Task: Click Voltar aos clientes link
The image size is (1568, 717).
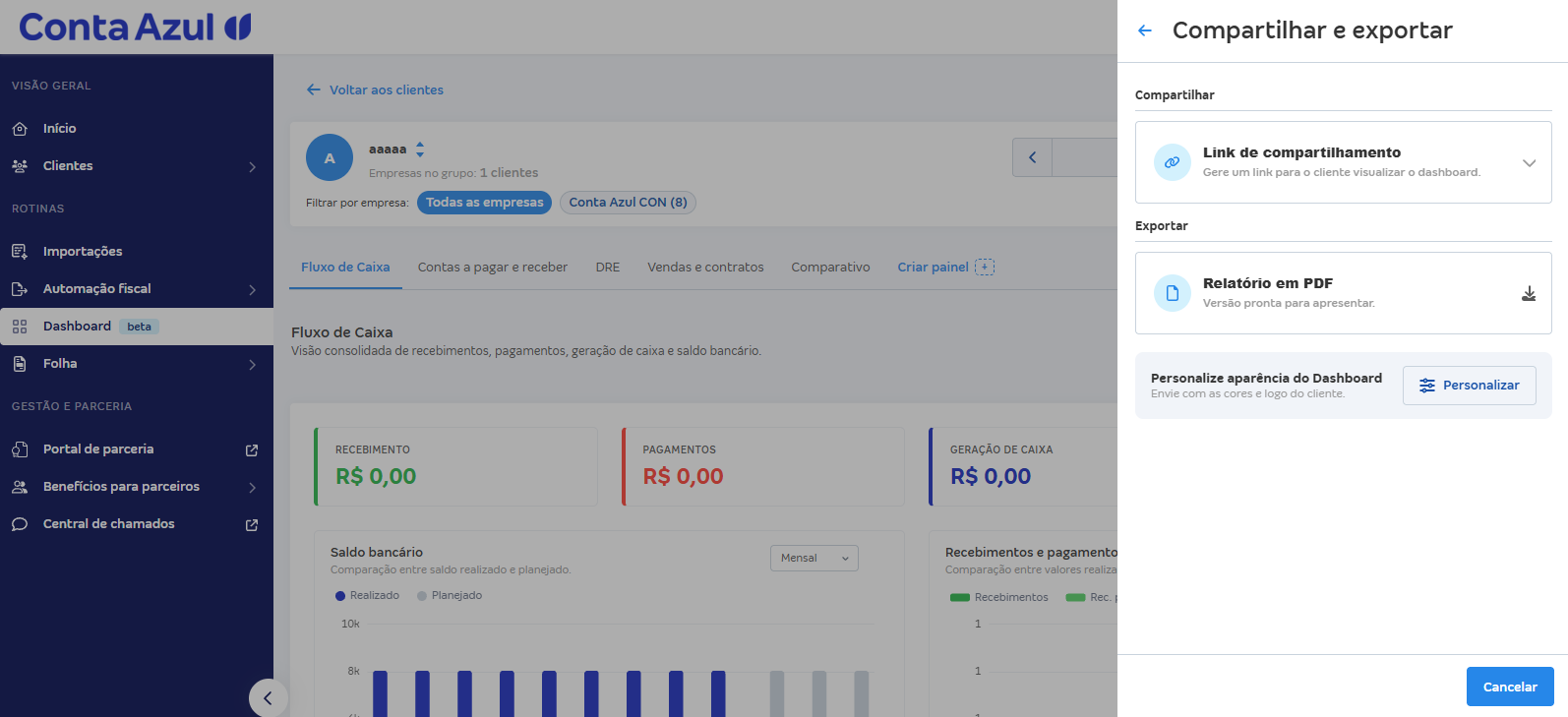Action: click(375, 90)
